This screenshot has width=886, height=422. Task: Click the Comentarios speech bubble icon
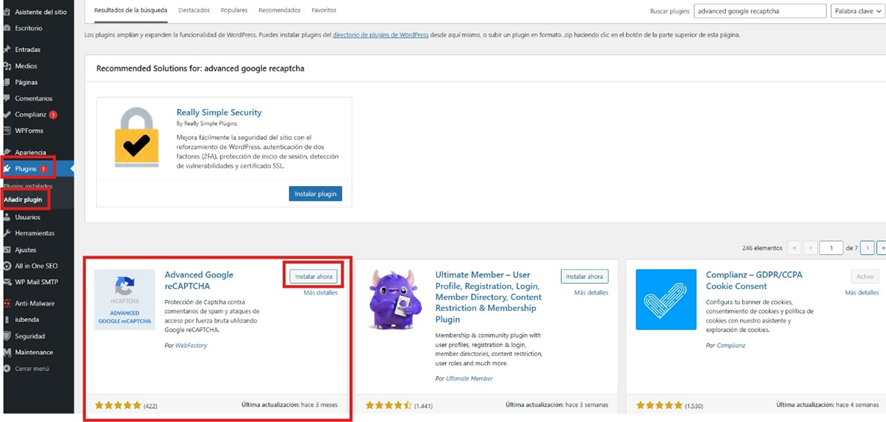click(7, 98)
